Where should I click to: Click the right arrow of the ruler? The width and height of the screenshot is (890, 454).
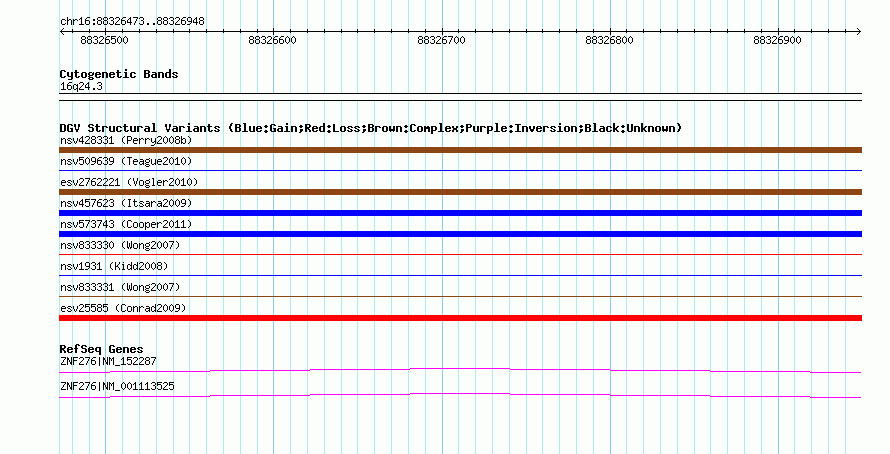859,31
